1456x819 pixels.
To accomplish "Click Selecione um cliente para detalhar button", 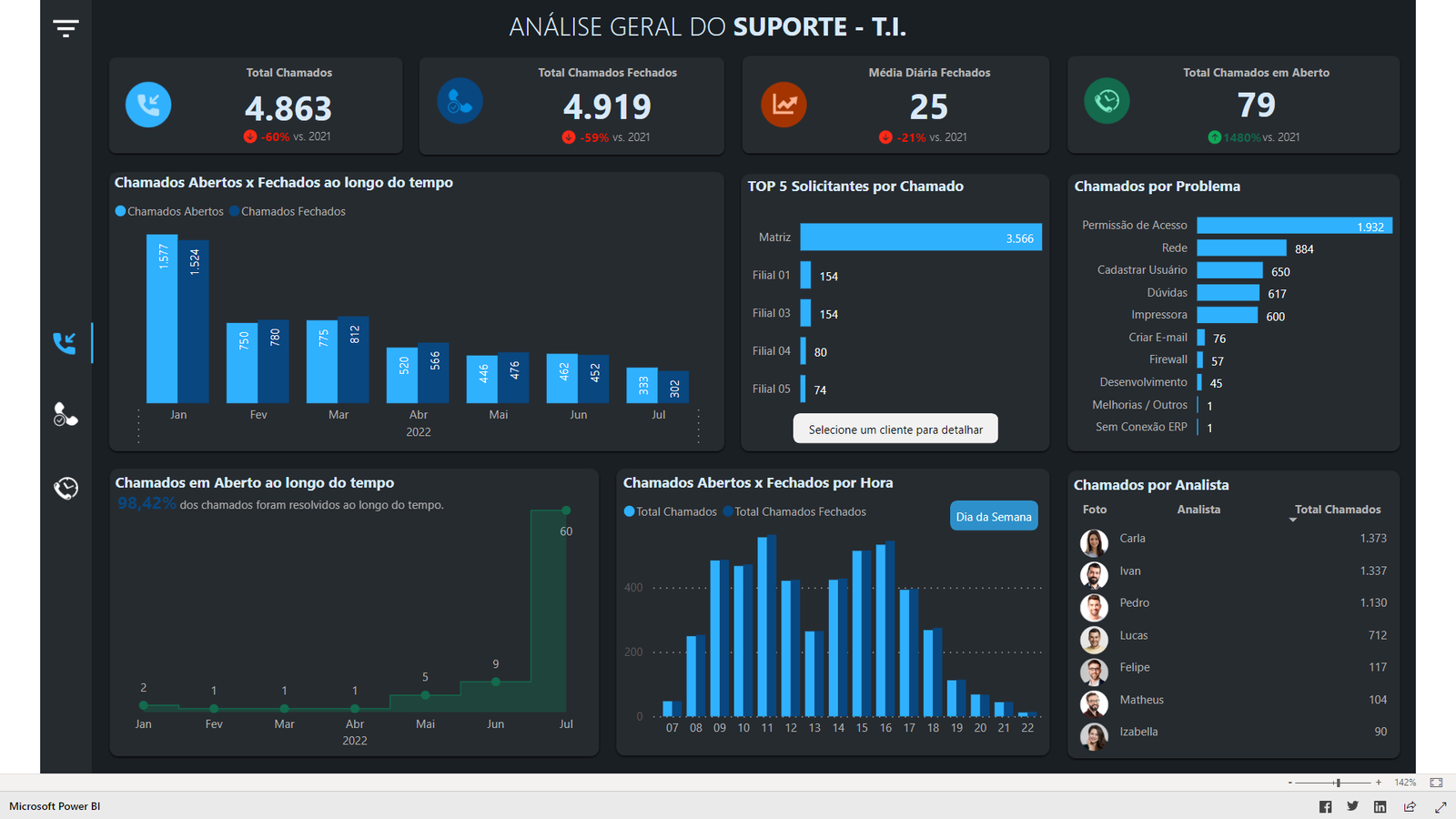I will [895, 430].
